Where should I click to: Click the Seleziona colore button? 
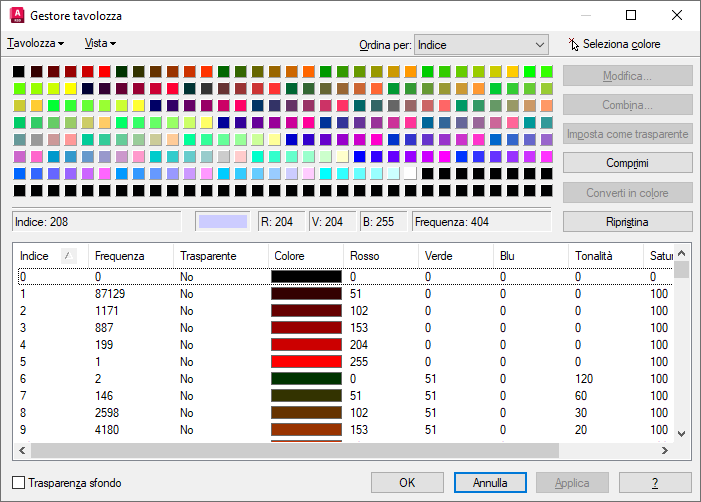(x=615, y=44)
